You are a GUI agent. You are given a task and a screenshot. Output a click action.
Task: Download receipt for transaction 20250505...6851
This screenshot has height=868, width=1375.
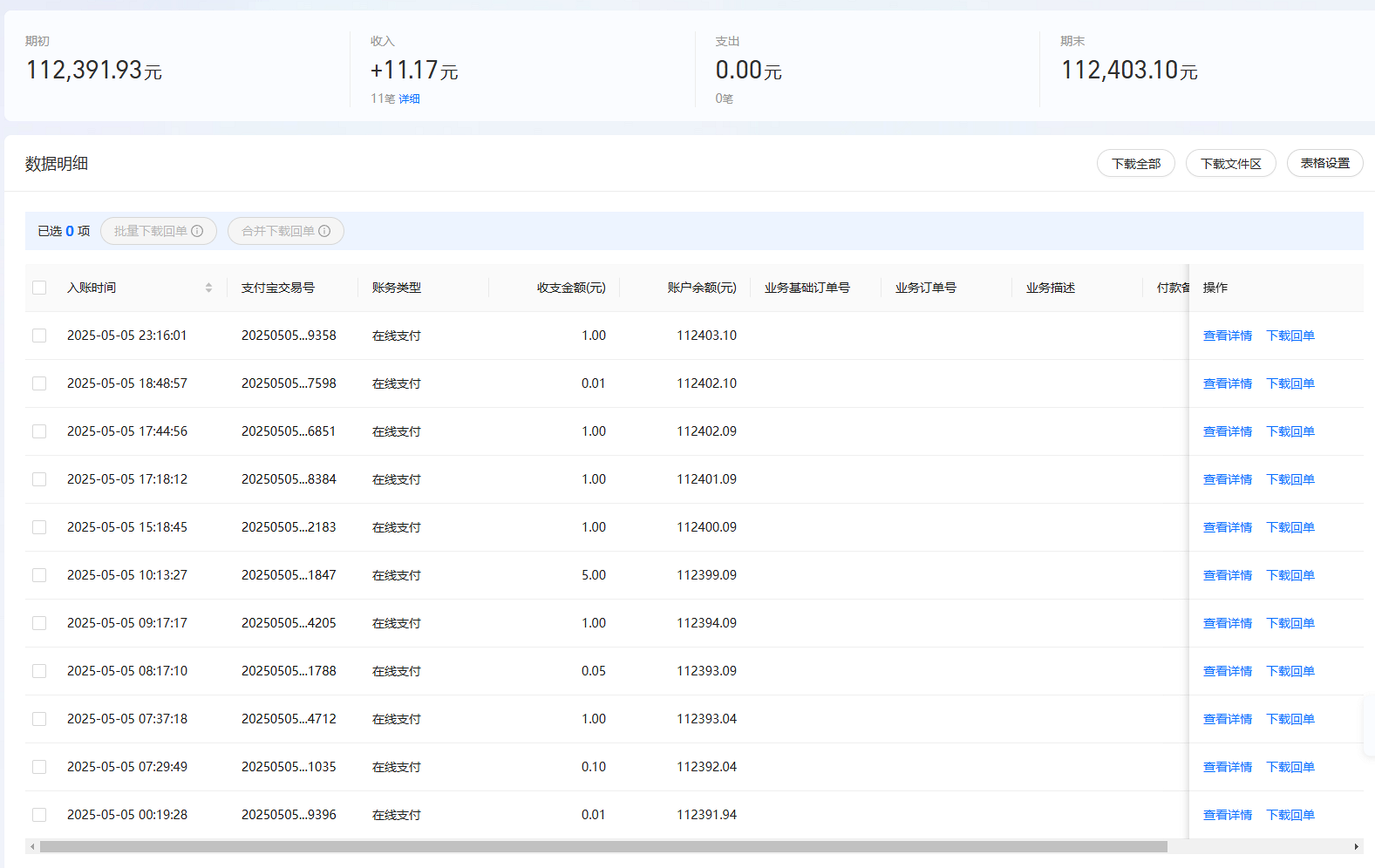coord(1290,431)
